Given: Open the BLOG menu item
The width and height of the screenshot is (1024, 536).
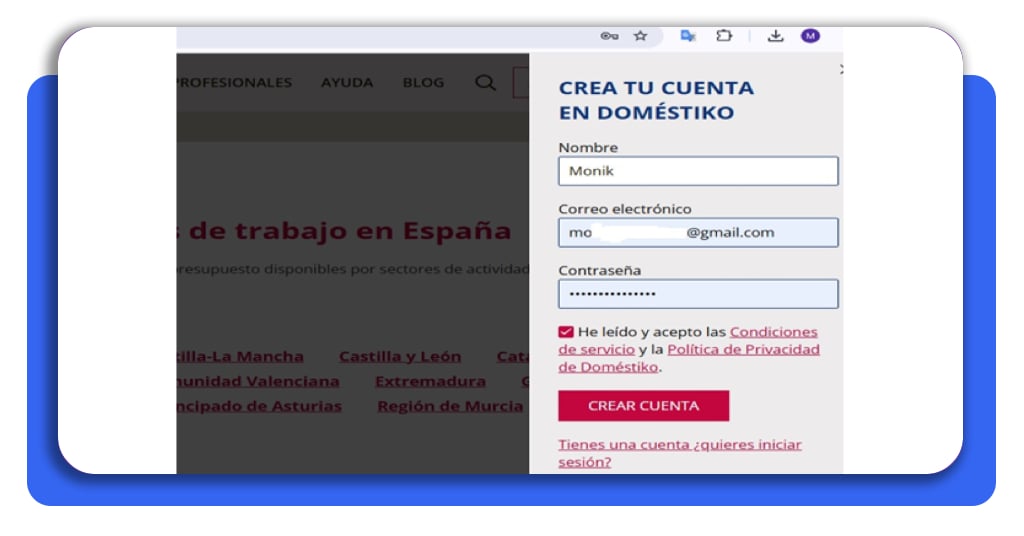Looking at the screenshot, I should coord(423,82).
